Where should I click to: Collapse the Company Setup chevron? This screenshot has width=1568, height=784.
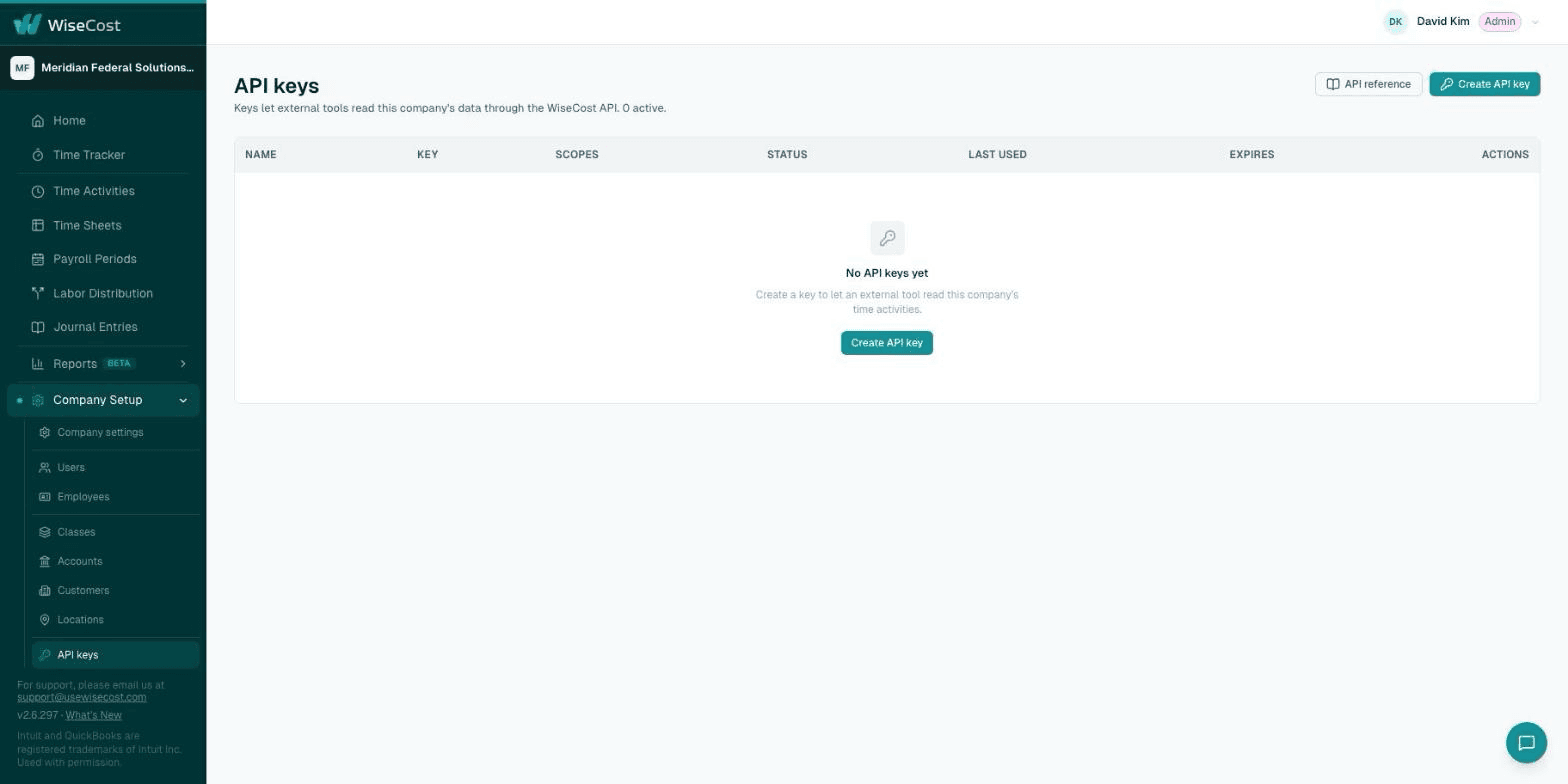click(183, 400)
